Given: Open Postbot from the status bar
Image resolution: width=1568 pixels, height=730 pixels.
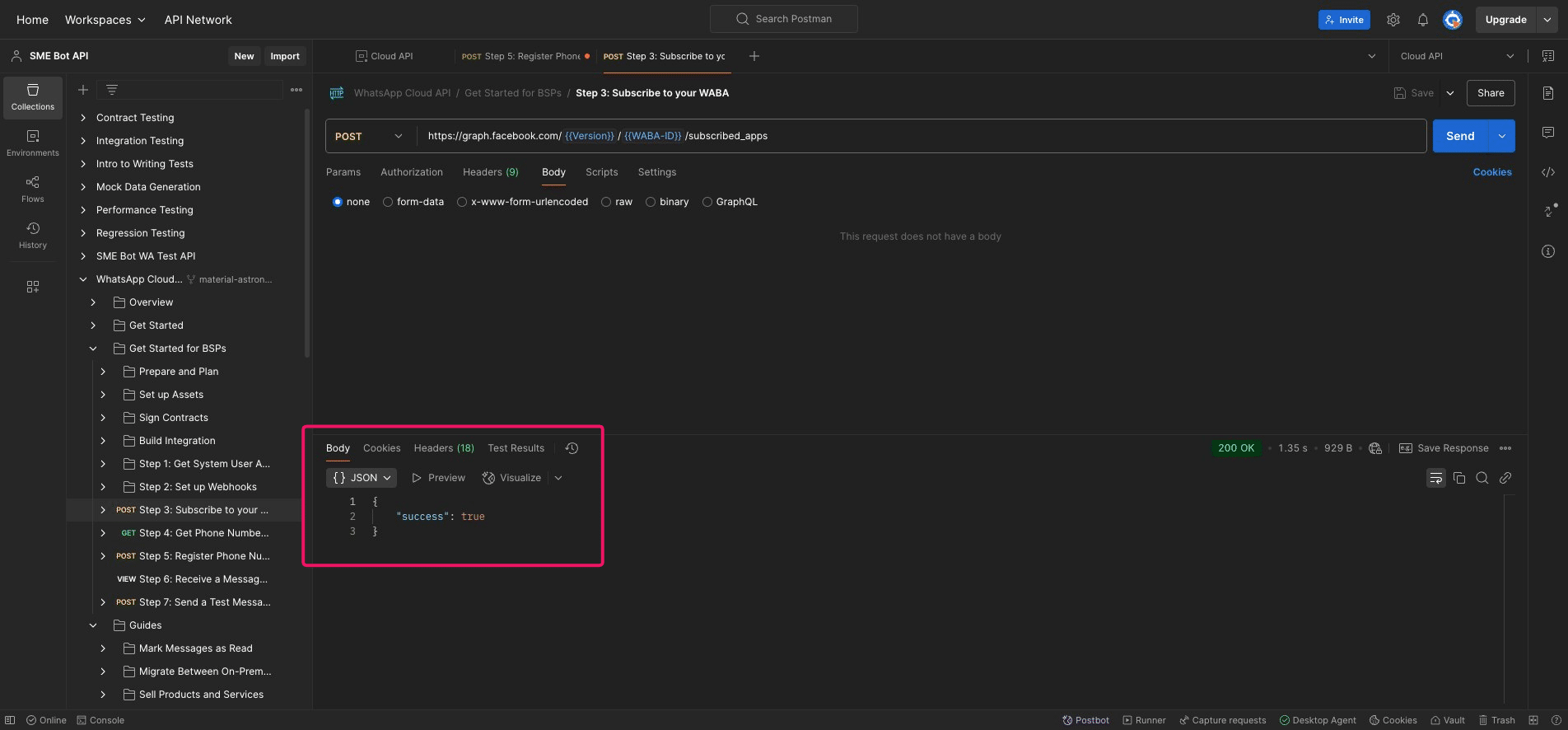Looking at the screenshot, I should click(1085, 720).
